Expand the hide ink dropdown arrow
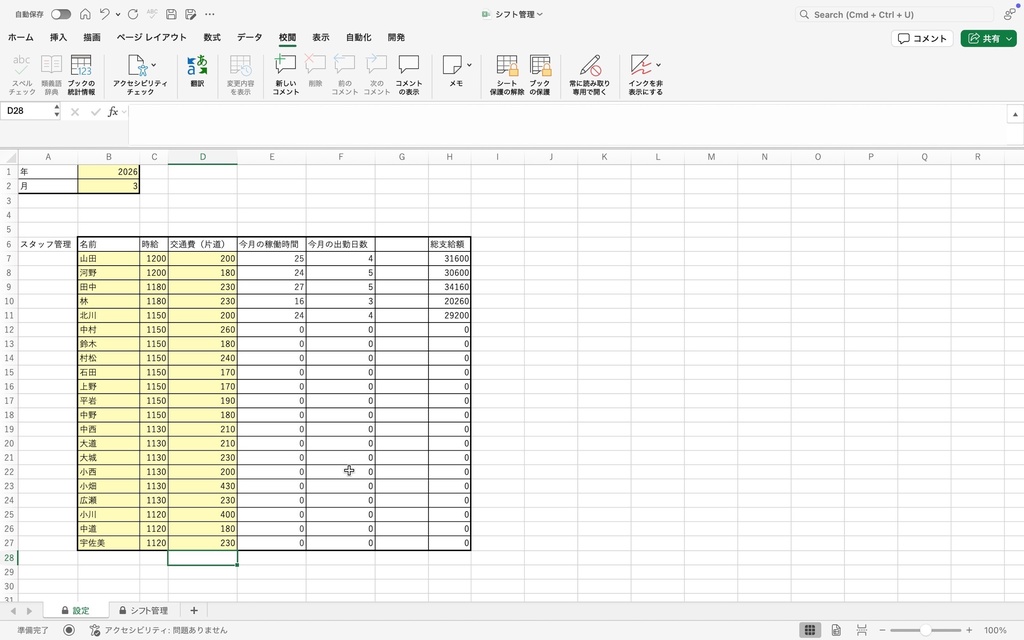The width and height of the screenshot is (1024, 640). point(658,65)
